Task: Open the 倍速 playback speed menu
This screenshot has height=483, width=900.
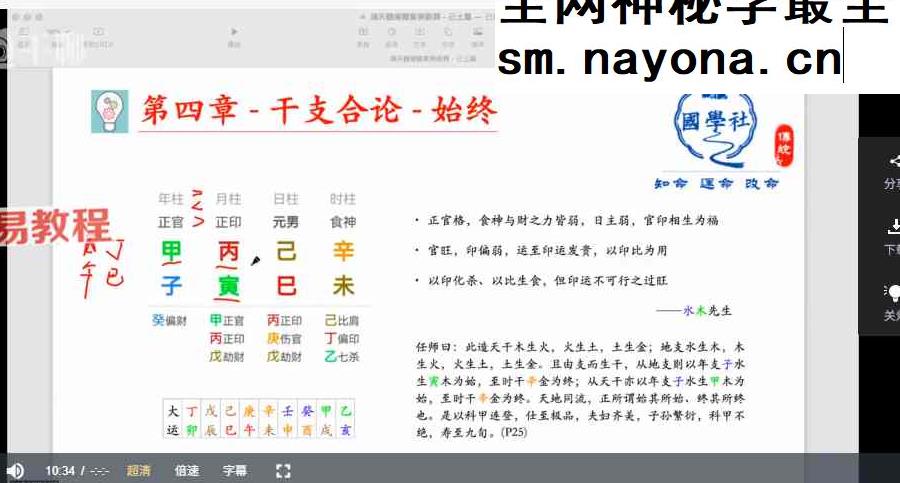Action: [x=187, y=471]
